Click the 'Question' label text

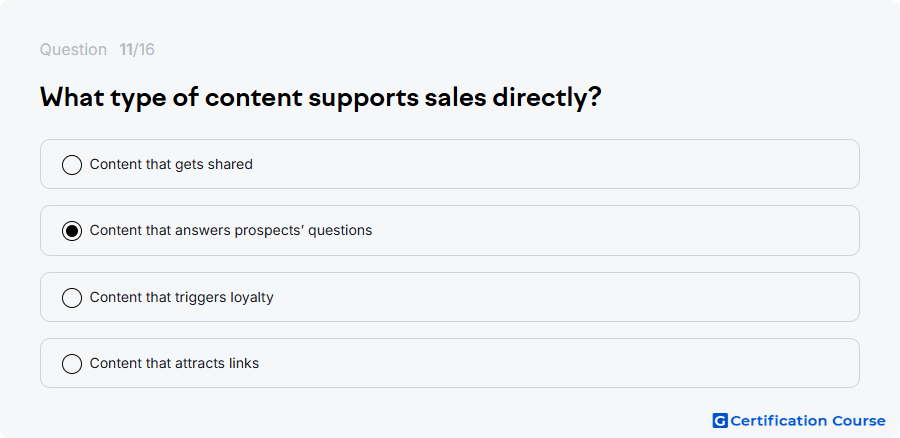point(73,50)
